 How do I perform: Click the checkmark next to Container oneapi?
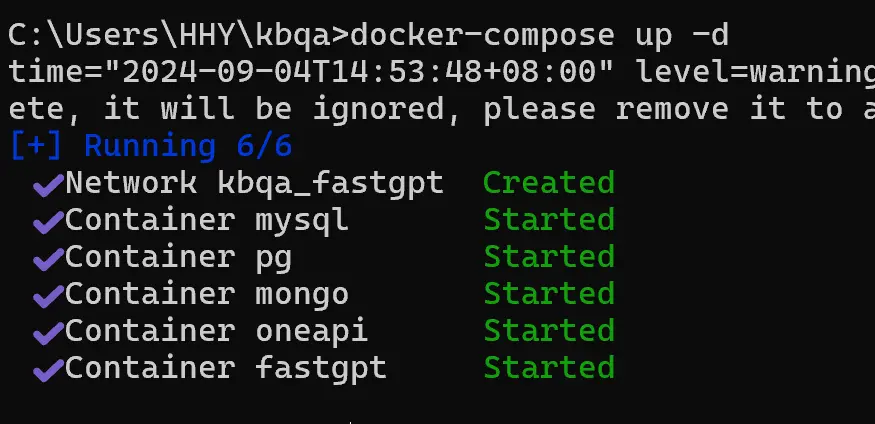(x=47, y=334)
